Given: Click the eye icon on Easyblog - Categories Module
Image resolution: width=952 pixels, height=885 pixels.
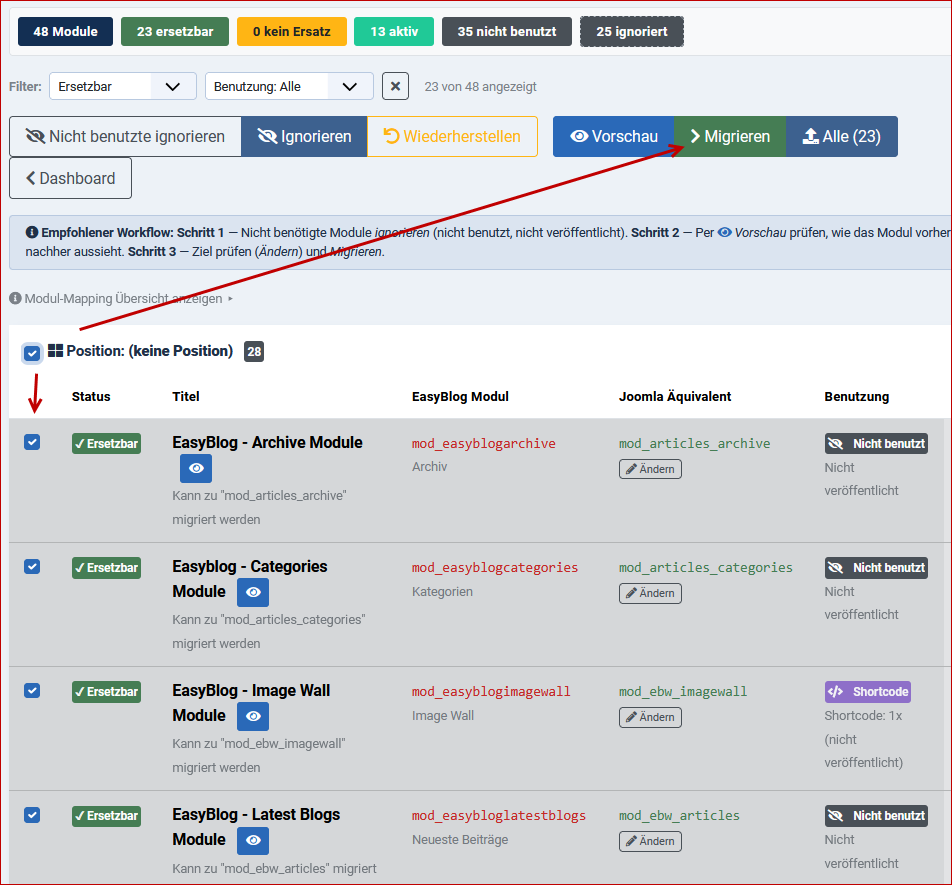Looking at the screenshot, I should tap(252, 592).
